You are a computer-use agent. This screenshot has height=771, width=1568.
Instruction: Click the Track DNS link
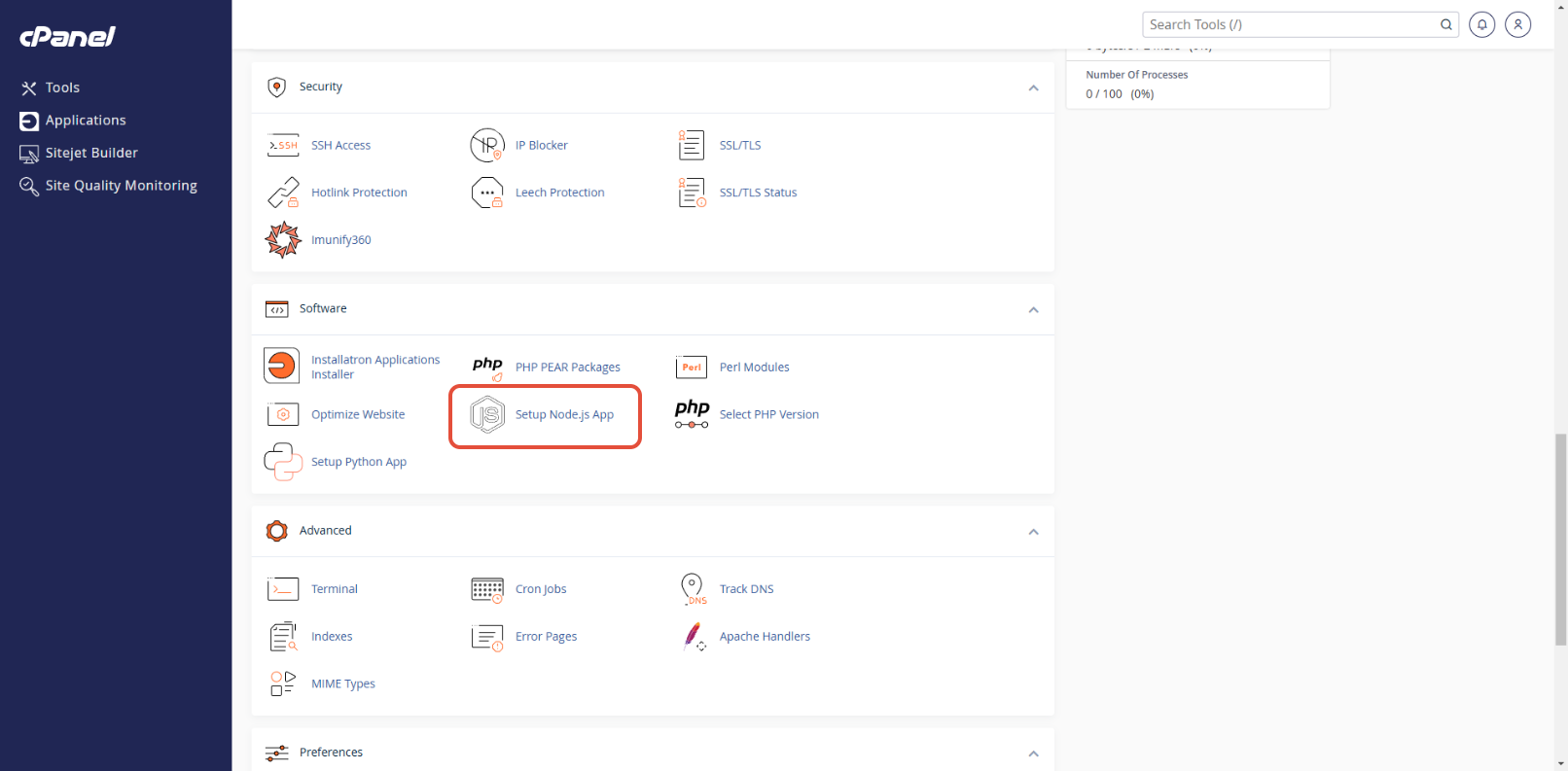pyautogui.click(x=747, y=589)
